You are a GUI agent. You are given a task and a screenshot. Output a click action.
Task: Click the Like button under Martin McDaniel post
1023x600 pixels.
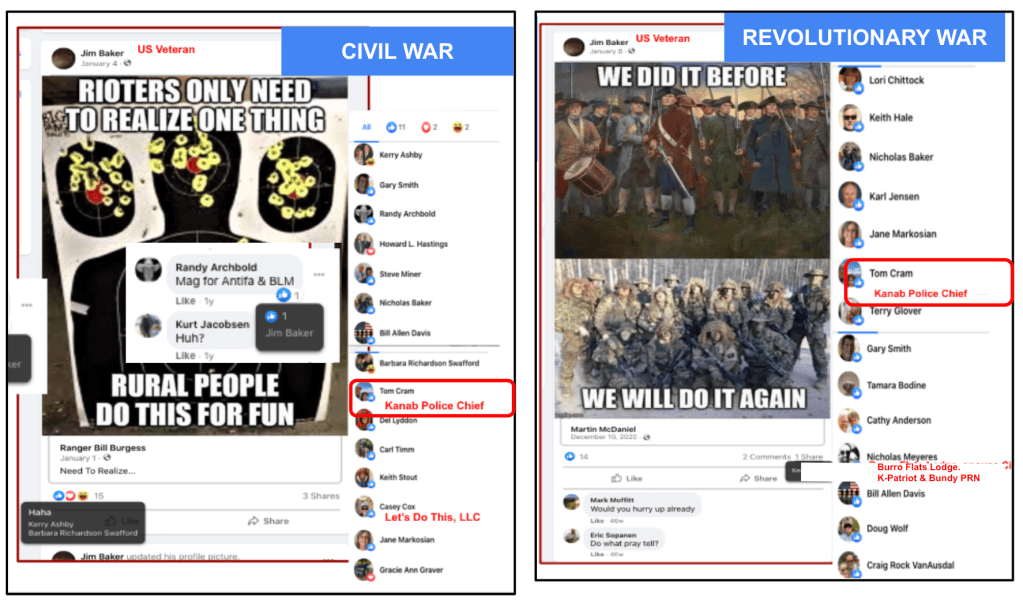tap(626, 478)
